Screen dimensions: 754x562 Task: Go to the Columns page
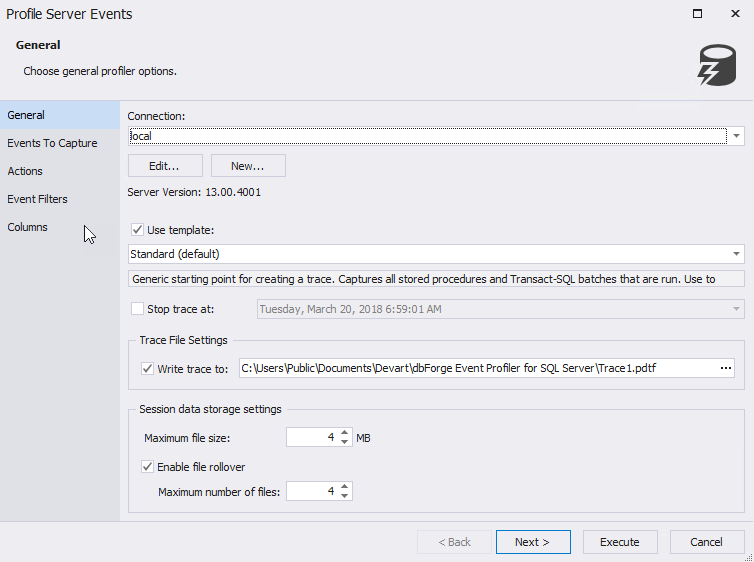(28, 227)
